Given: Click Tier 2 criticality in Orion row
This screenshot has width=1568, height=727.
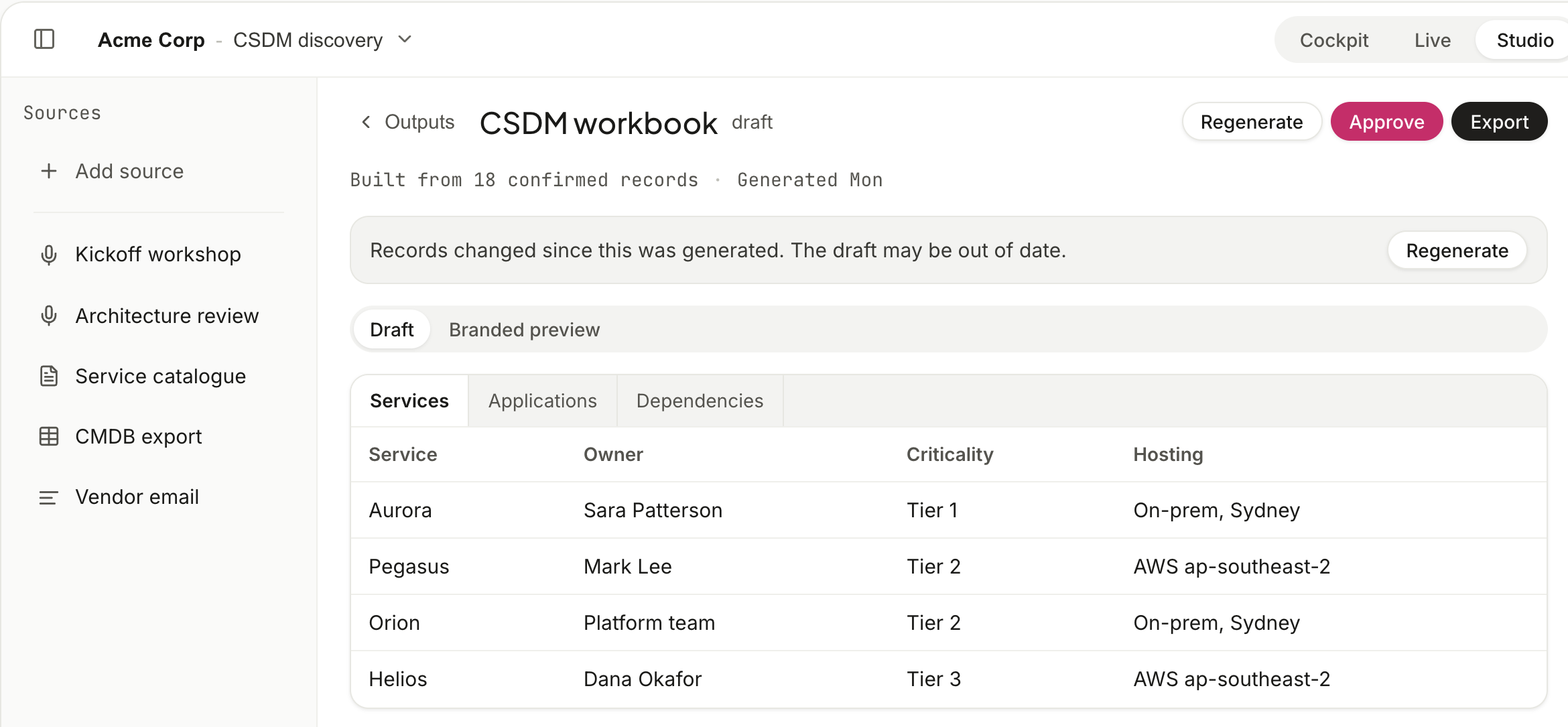Looking at the screenshot, I should (933, 623).
